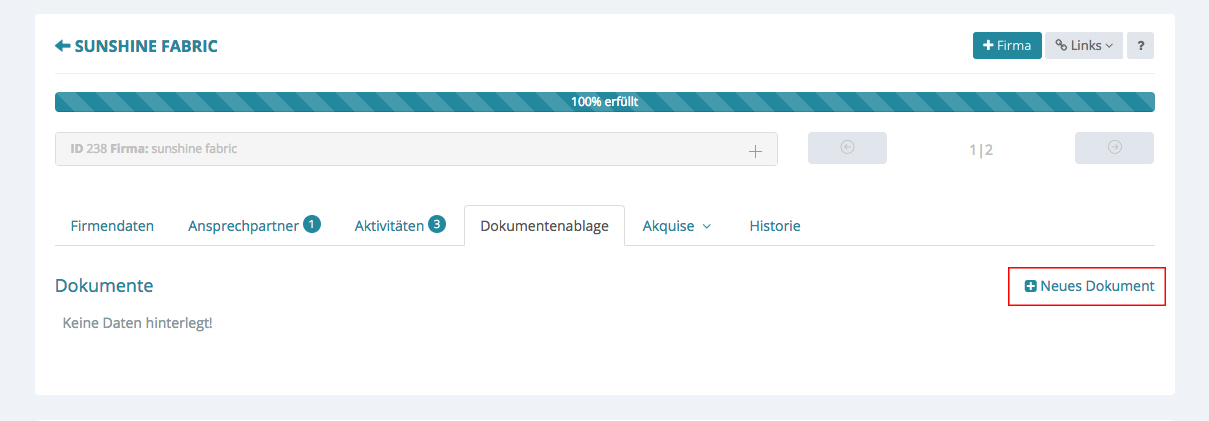The width and height of the screenshot is (1209, 421).
Task: Expand the Links dropdown
Action: pyautogui.click(x=1085, y=46)
